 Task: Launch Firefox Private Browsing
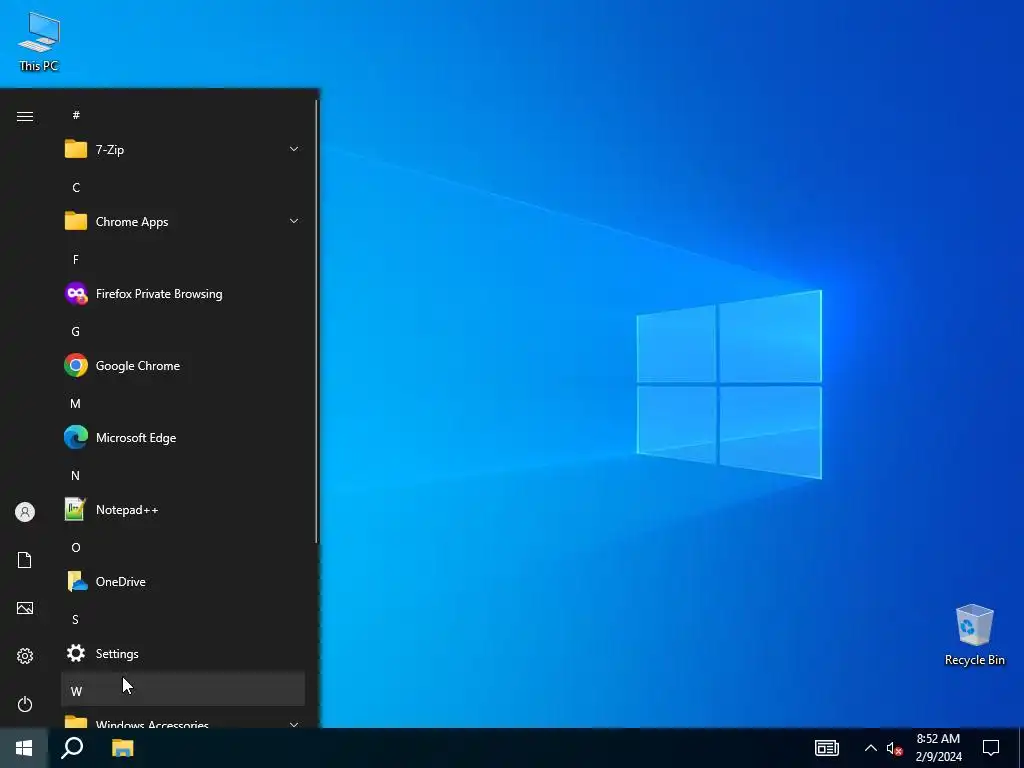(183, 294)
